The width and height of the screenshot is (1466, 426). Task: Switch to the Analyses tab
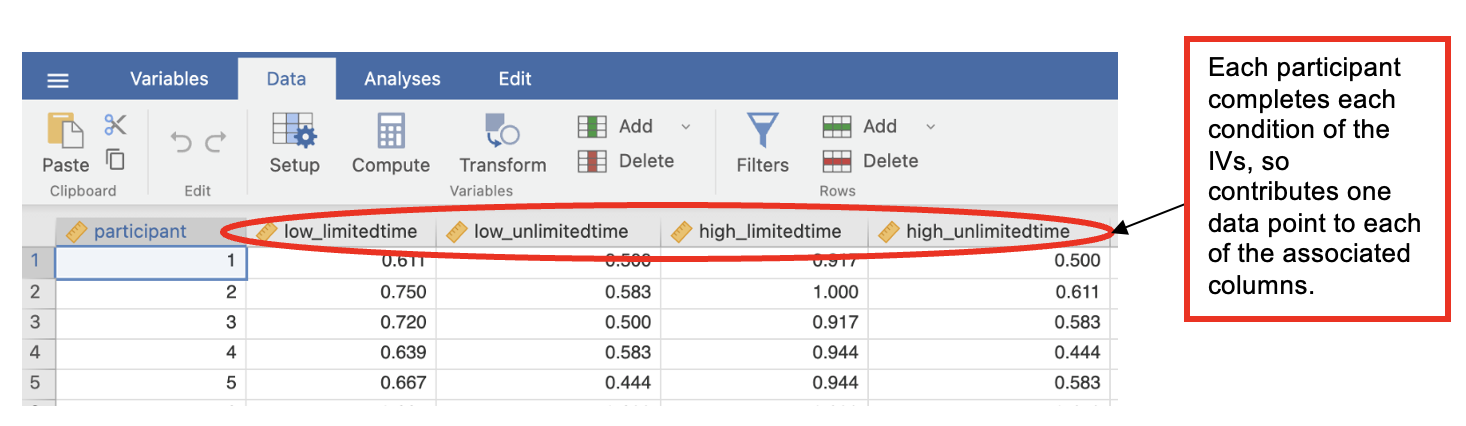click(402, 79)
